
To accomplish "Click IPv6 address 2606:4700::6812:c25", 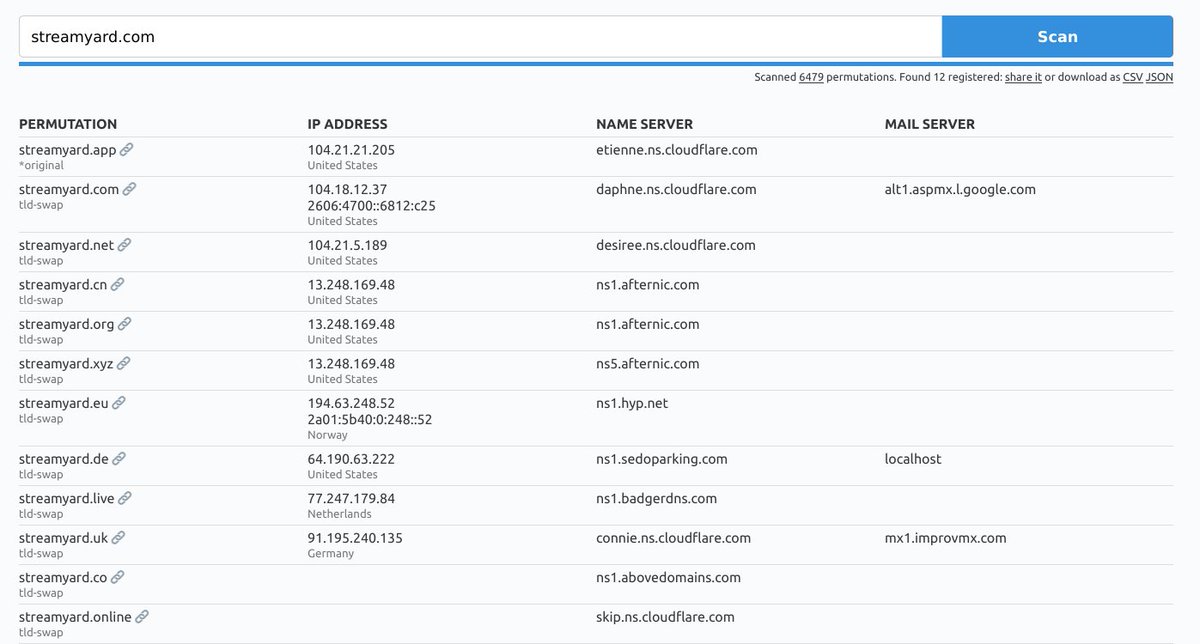I will [372, 206].
